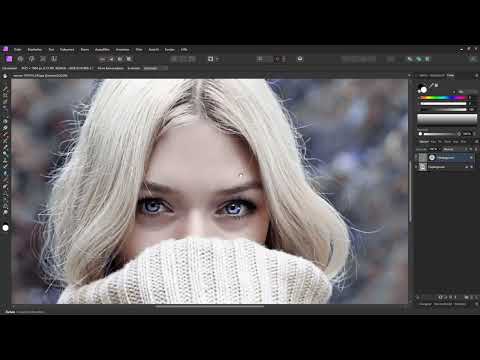Open the quick mask dropdown arrow
Screen dimensions: 480x360
click(217, 59)
